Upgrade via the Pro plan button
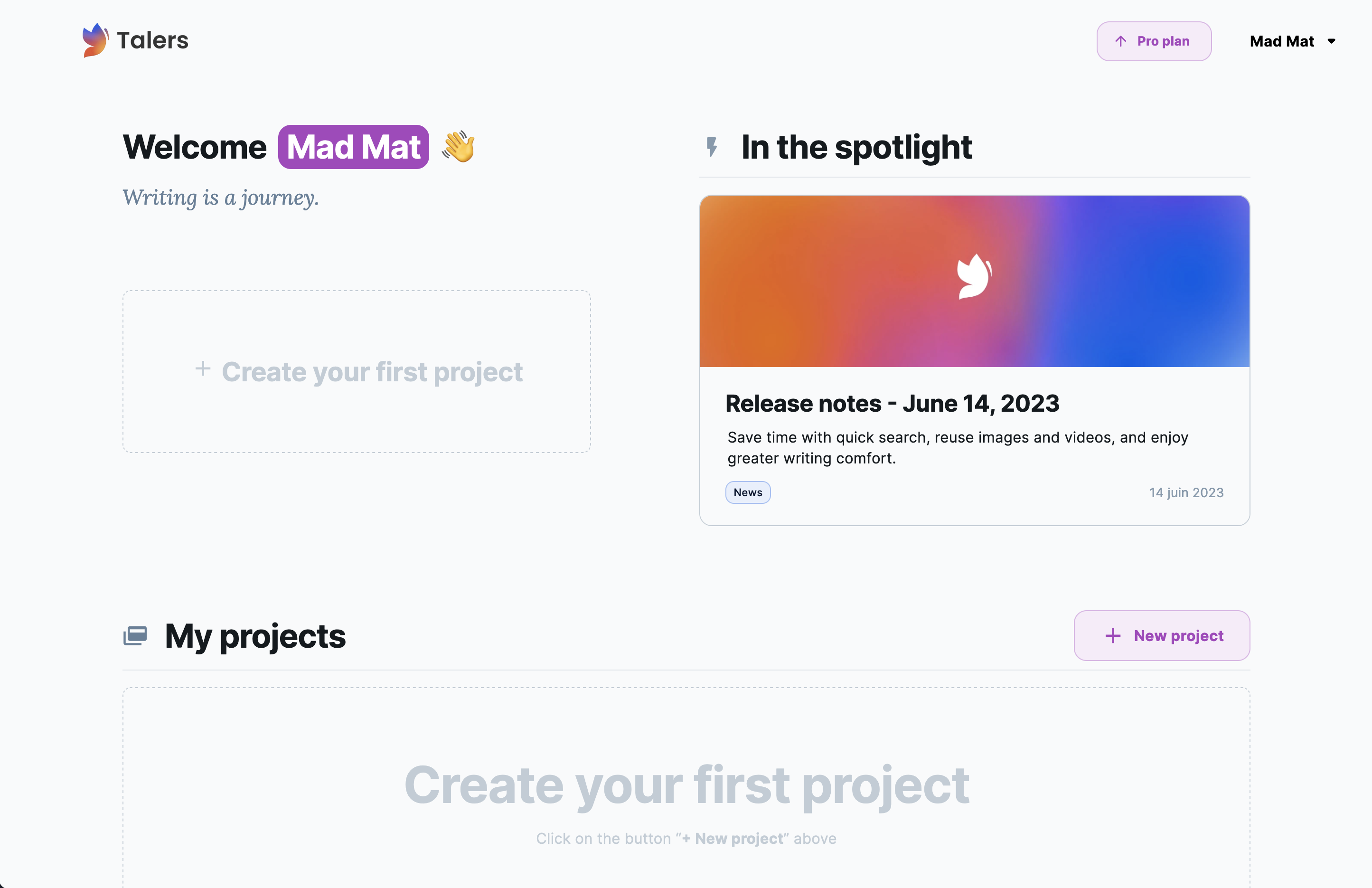 tap(1154, 41)
